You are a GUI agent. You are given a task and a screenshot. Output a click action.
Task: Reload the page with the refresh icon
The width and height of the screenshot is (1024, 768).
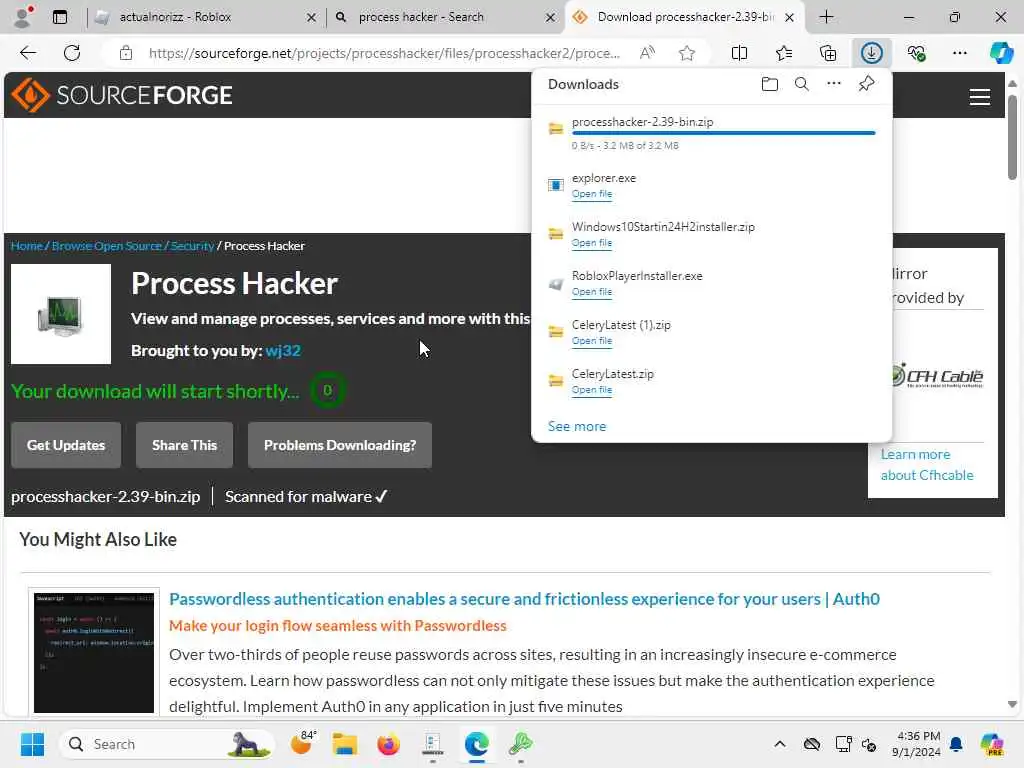point(72,53)
